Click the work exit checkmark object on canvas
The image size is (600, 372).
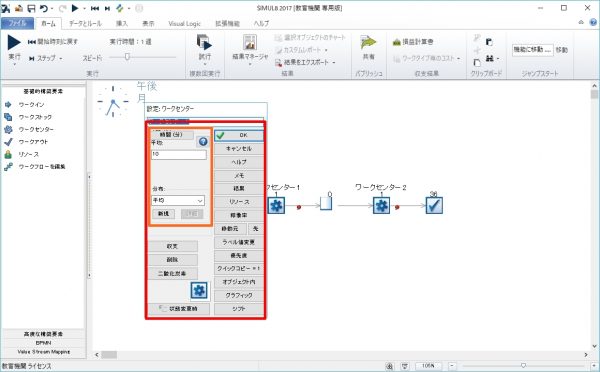pyautogui.click(x=434, y=206)
